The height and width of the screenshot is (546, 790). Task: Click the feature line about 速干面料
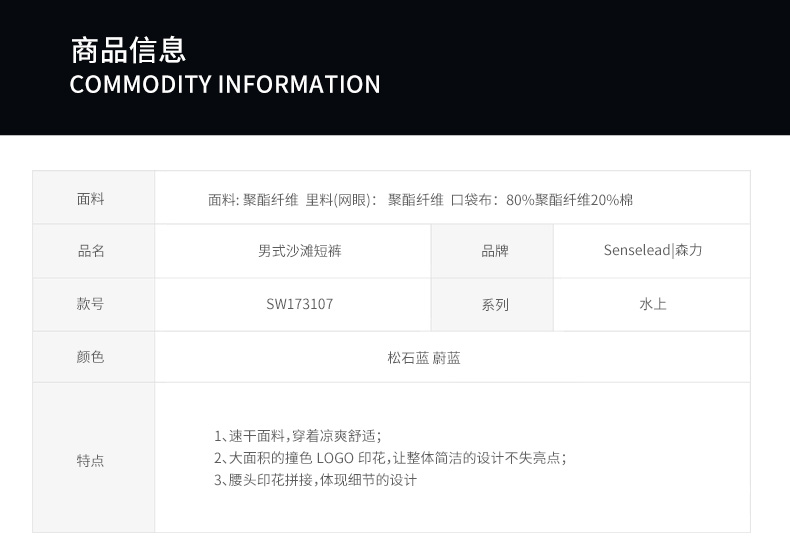click(298, 436)
